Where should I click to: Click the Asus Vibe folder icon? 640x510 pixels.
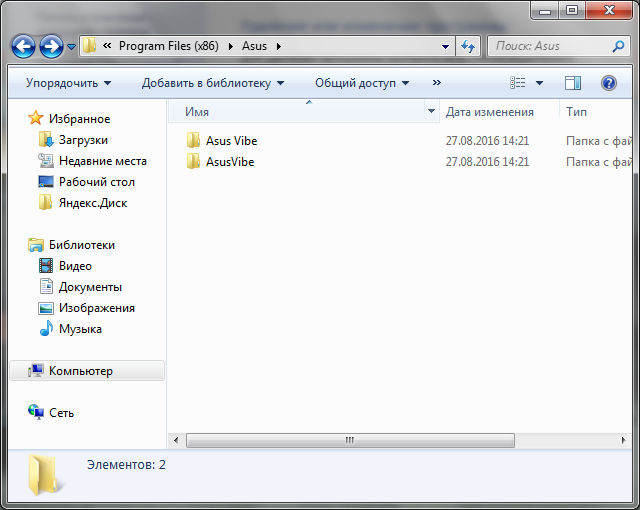(193, 140)
